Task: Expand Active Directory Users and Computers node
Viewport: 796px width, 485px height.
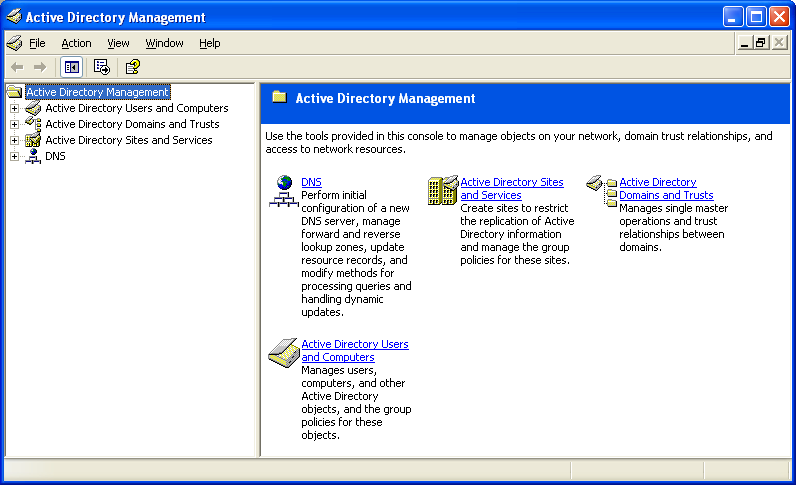Action: (x=14, y=108)
